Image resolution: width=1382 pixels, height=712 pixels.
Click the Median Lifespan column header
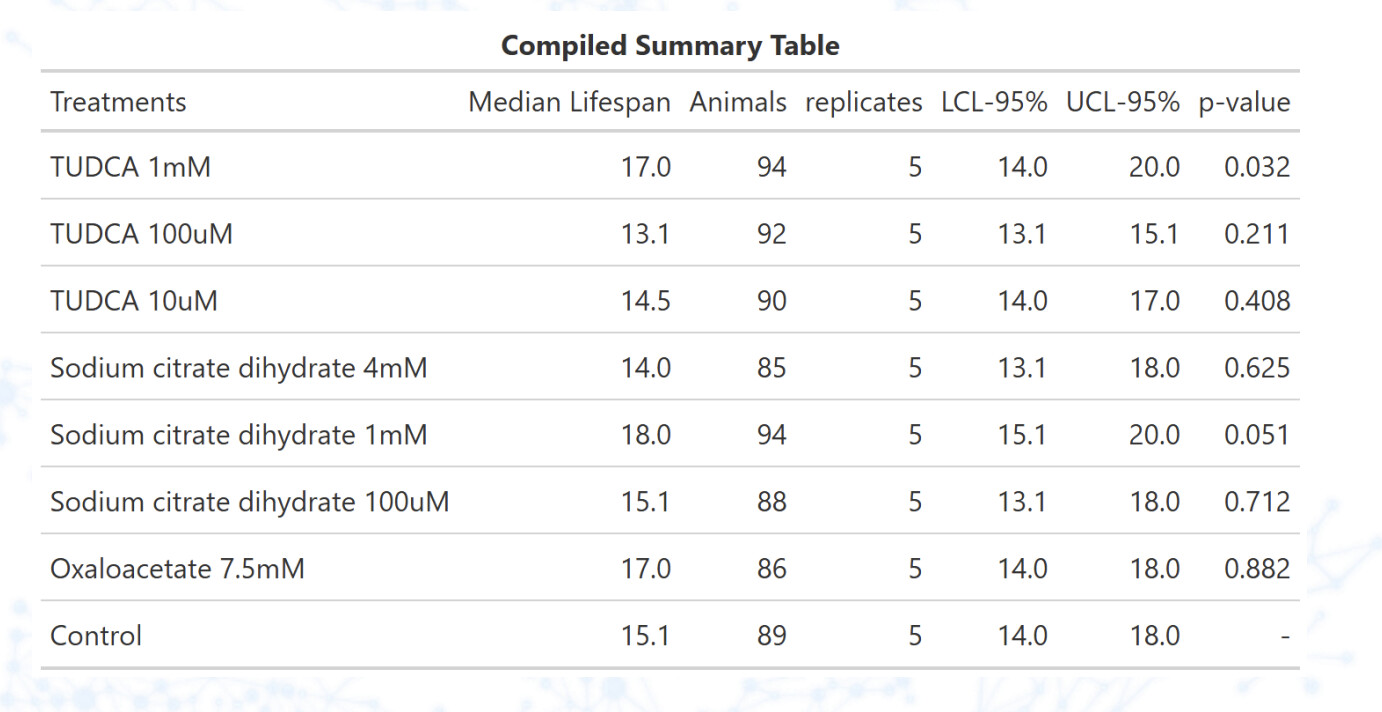click(569, 102)
